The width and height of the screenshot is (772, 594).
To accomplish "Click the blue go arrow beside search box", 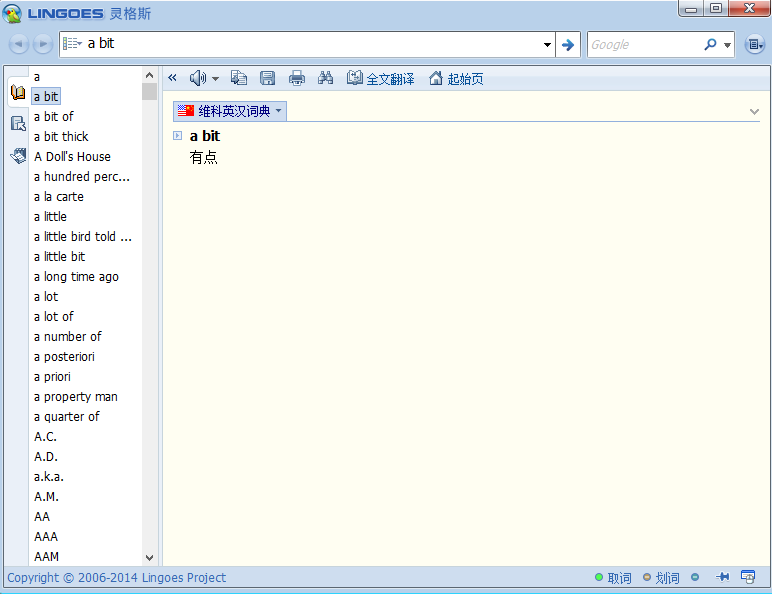I will tap(567, 44).
